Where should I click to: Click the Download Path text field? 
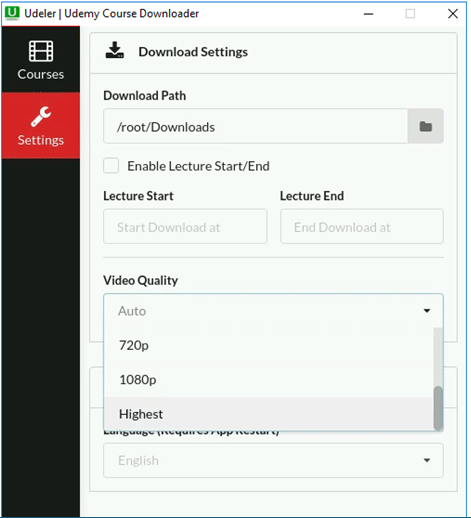point(256,126)
